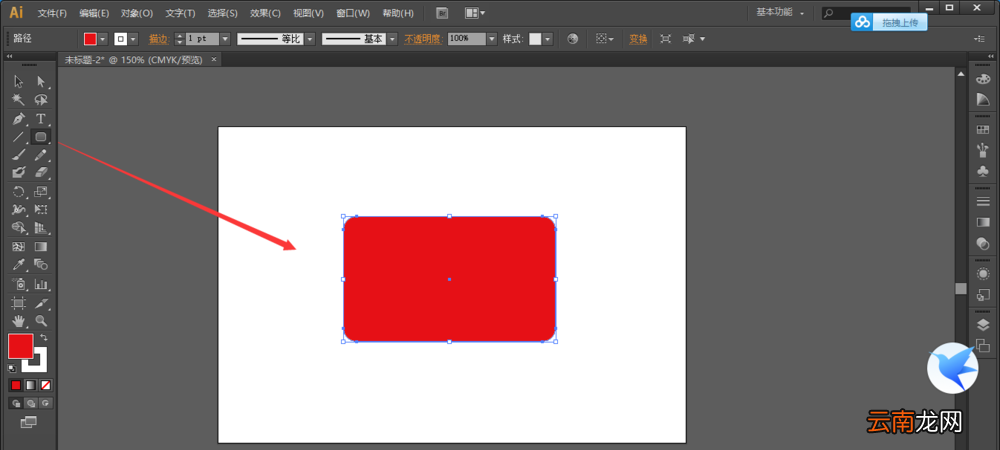This screenshot has width=1000, height=450.
Task: Select the Free Transform tool
Action: (41, 209)
